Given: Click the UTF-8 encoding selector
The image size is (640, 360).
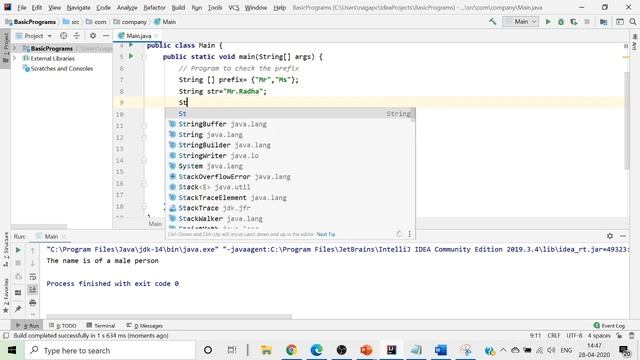Looking at the screenshot, I should (x=574, y=336).
